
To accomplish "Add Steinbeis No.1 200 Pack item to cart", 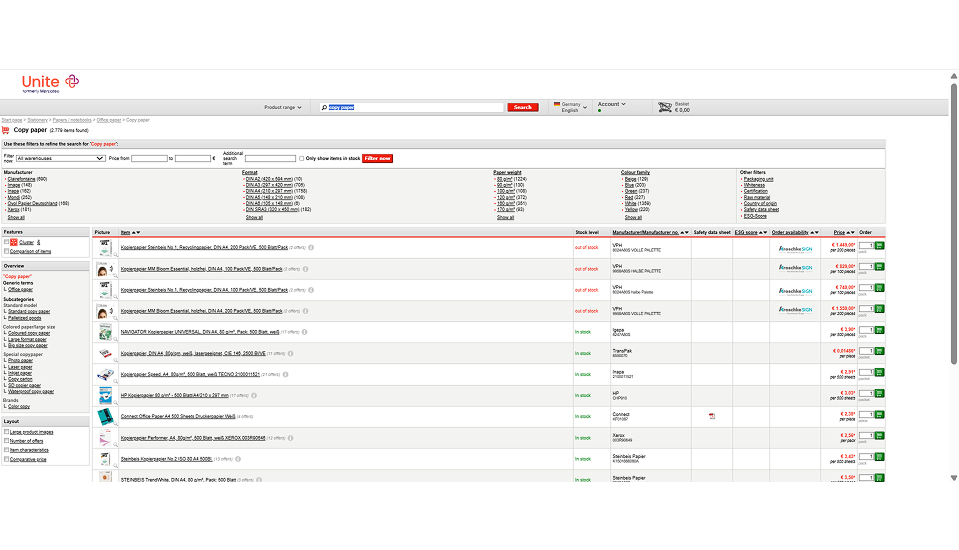I will coord(879,245).
